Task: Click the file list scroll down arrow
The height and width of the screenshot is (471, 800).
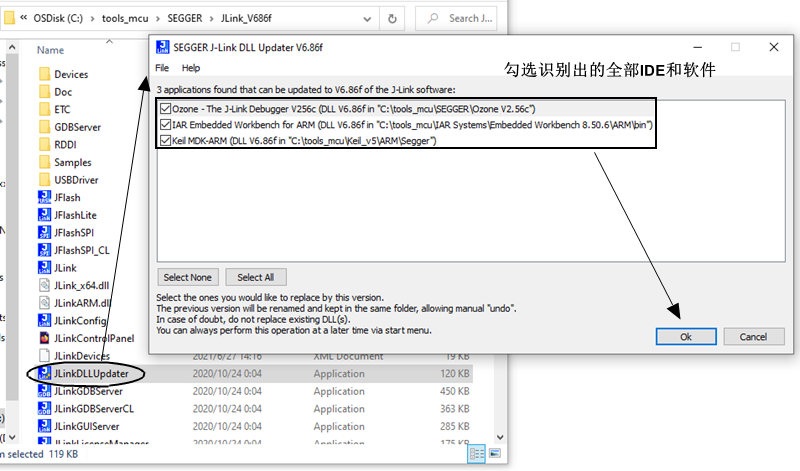Action: click(500, 437)
